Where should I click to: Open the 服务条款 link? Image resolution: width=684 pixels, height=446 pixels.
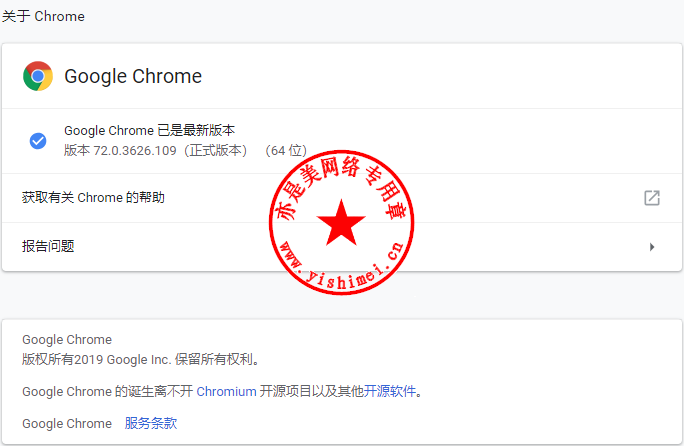coord(151,423)
